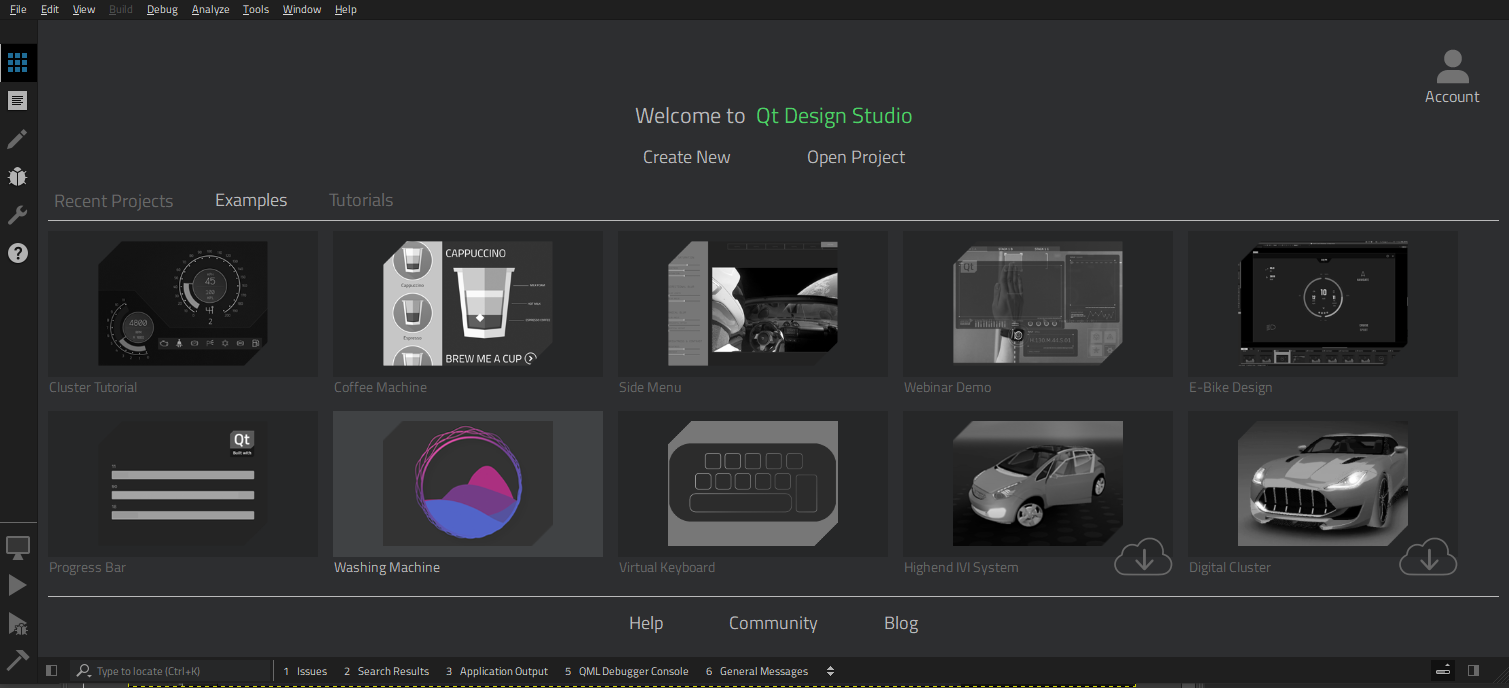
Task: Open Debug mode with the bug icon
Action: click(x=17, y=177)
